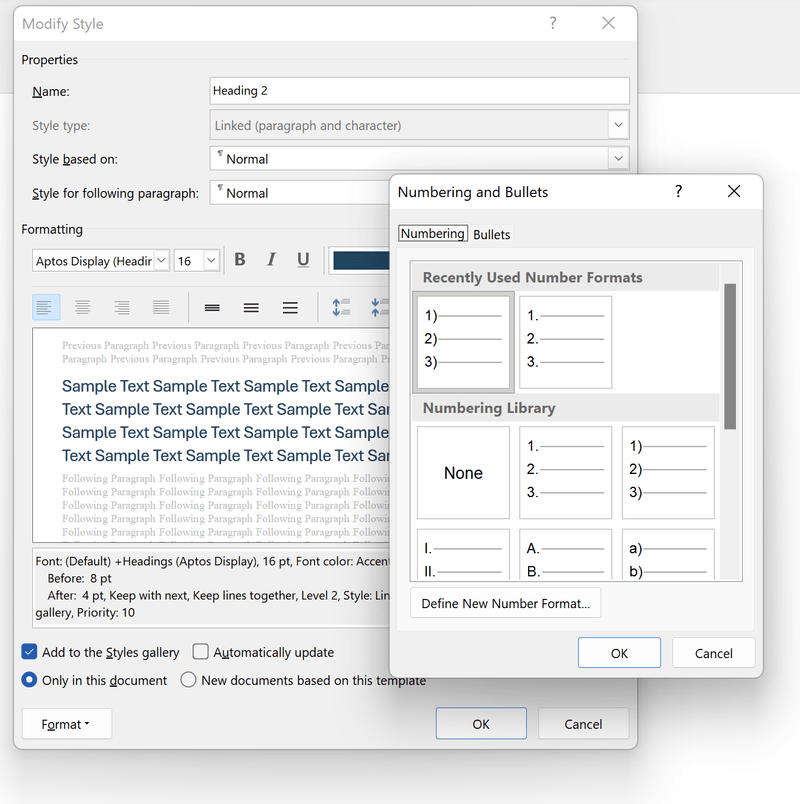Apply double line spacing icon

tap(290, 307)
